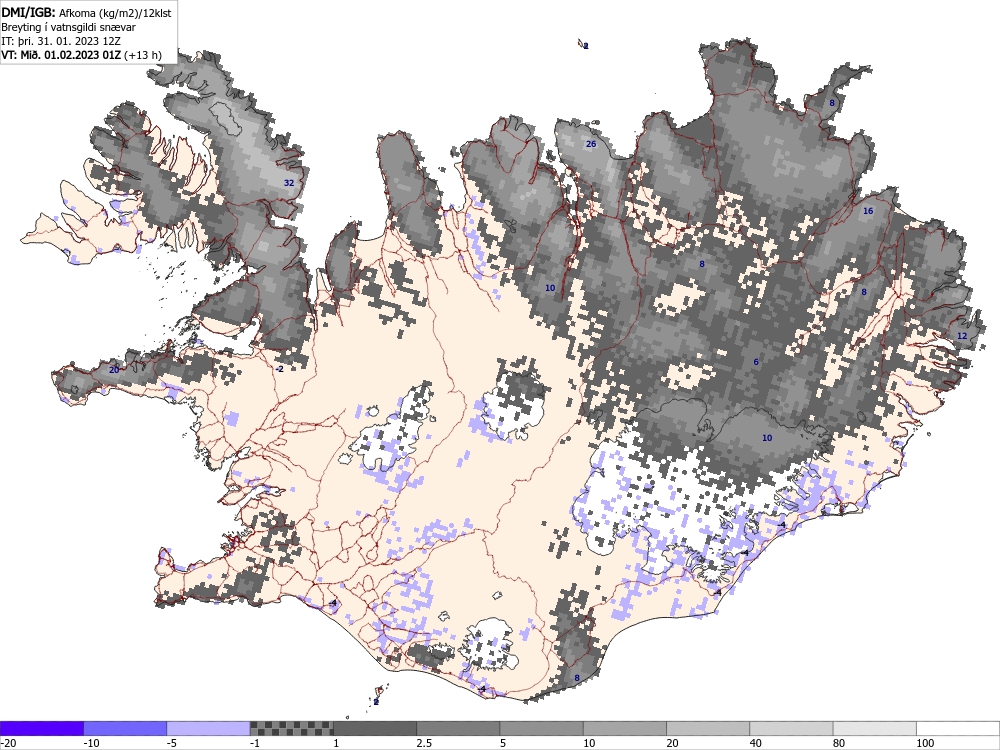Click the map value 16 in the northeast
Viewport: 1000px width, 750px height.
tap(868, 211)
